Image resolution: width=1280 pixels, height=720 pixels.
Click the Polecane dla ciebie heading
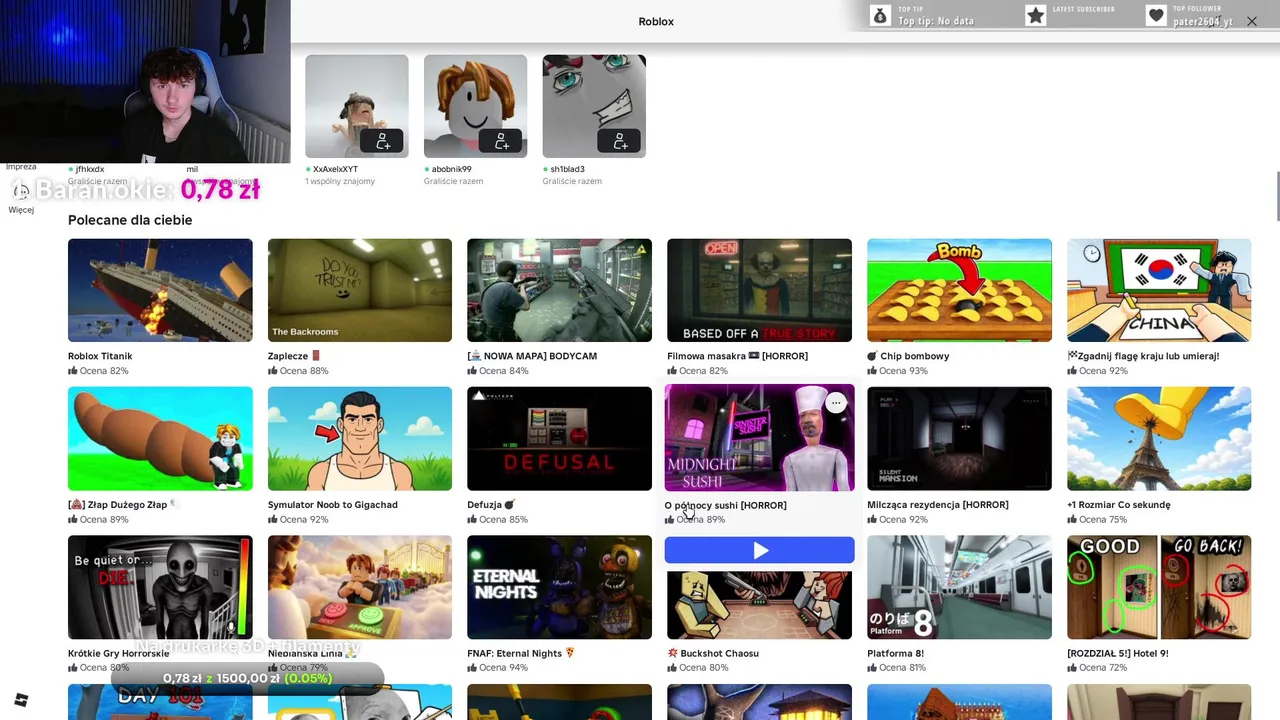[130, 220]
